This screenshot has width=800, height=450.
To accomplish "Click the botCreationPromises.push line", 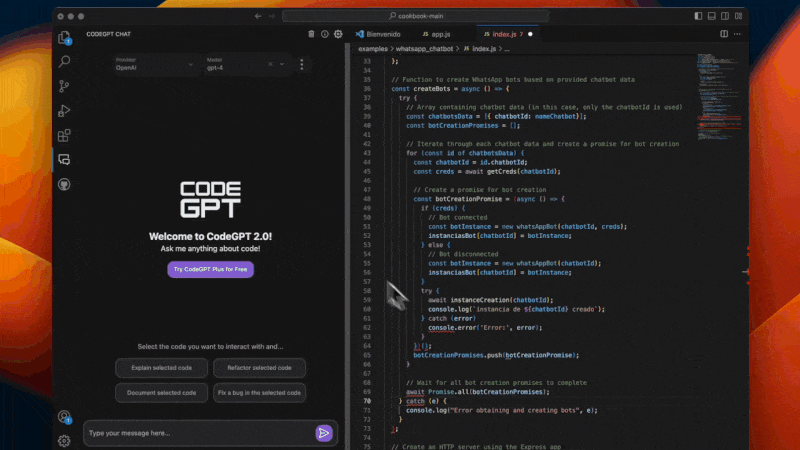I will 496,355.
